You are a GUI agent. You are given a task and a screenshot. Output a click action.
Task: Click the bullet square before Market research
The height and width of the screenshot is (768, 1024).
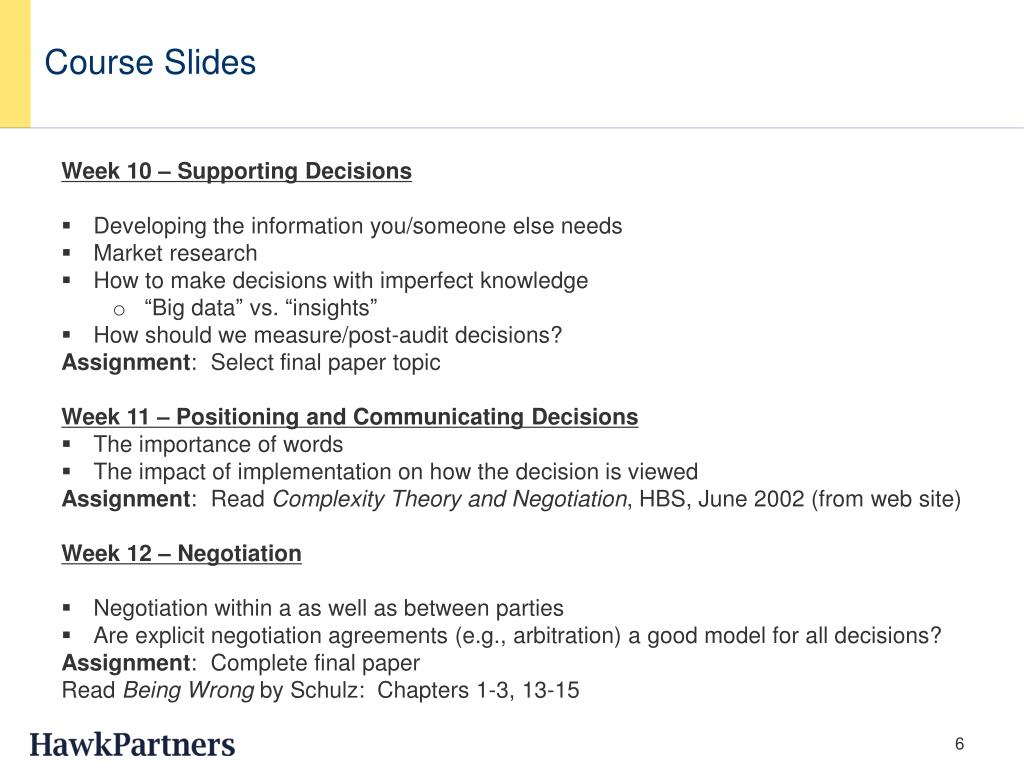pos(67,254)
